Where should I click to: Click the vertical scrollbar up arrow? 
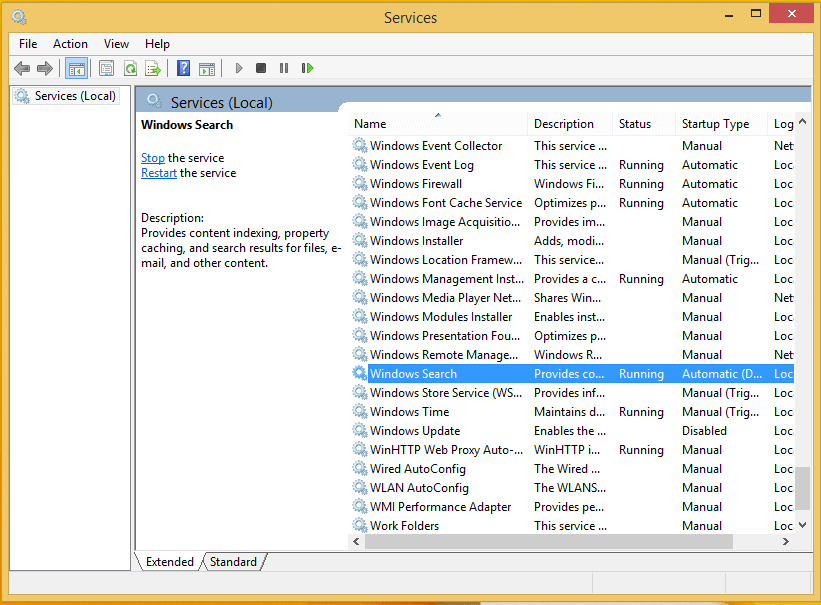803,122
